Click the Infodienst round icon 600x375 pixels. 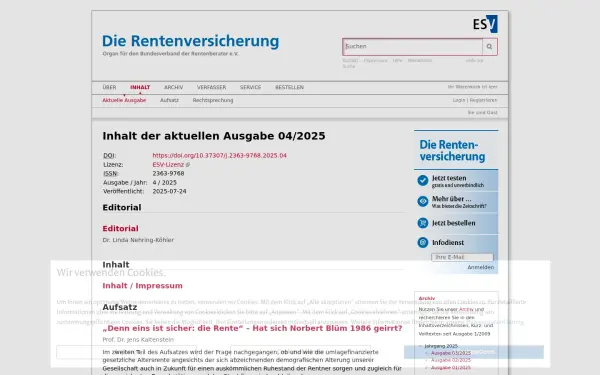click(423, 242)
